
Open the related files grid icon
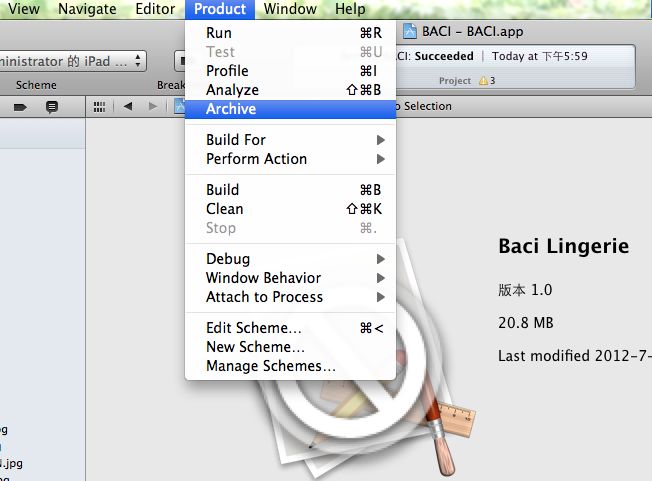[99, 107]
